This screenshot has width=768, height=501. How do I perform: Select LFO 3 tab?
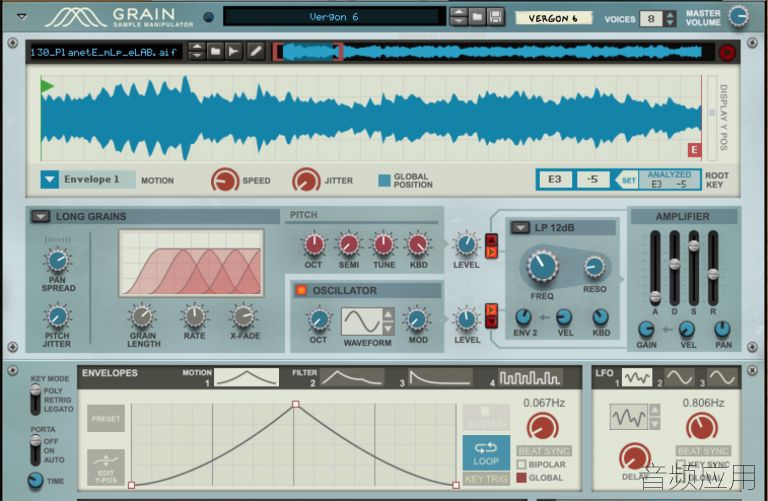click(x=722, y=378)
